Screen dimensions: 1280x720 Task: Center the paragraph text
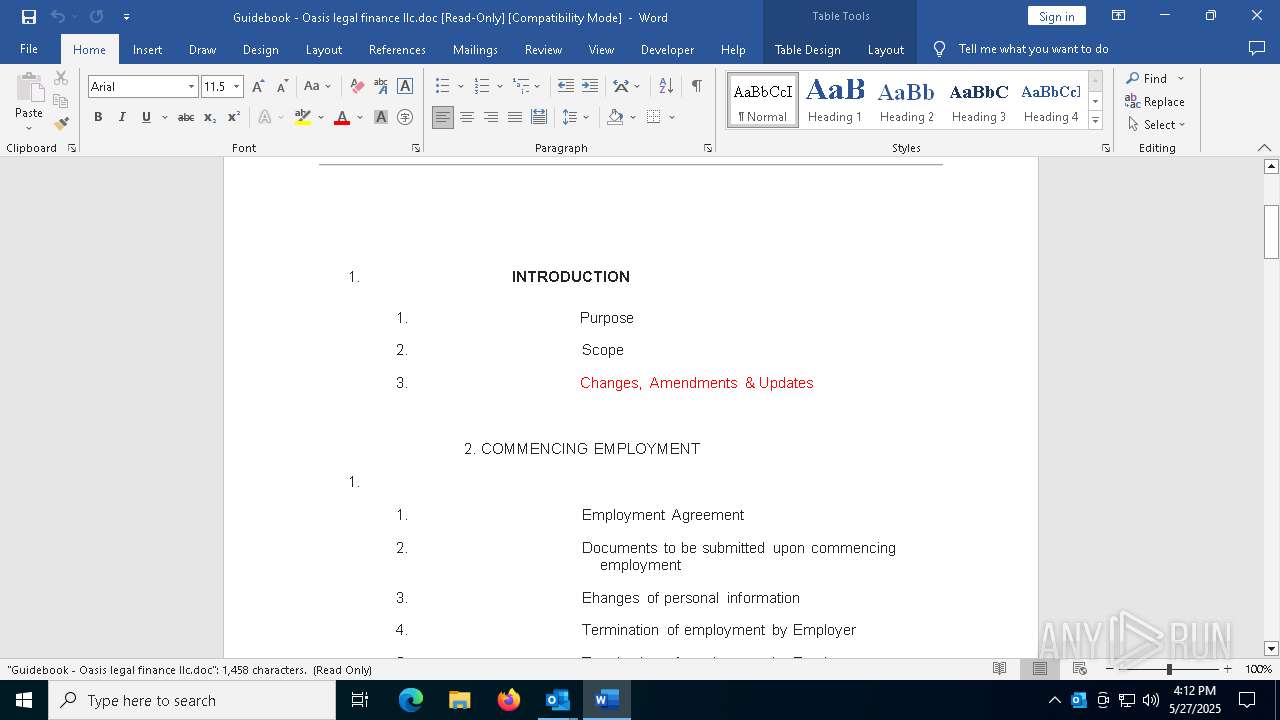tap(467, 117)
